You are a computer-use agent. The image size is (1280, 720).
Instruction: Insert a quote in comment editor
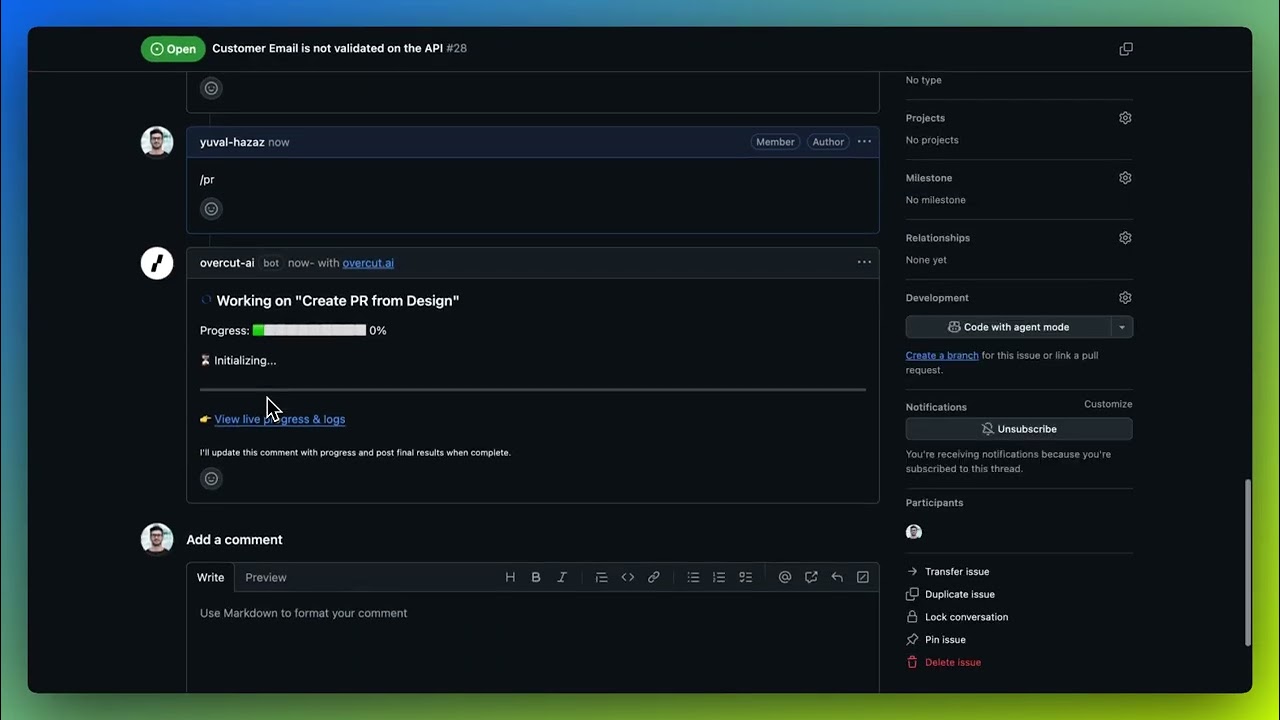pos(601,577)
